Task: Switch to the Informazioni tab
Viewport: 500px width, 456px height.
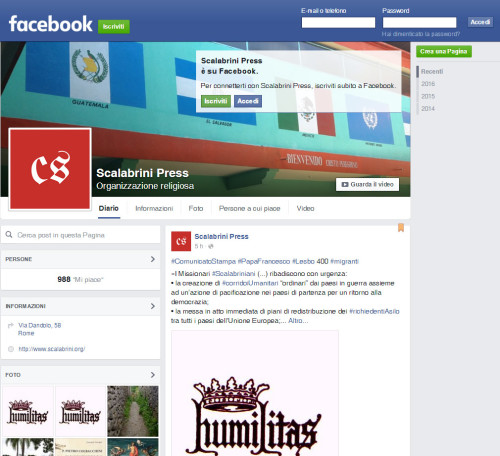Action: [154, 208]
